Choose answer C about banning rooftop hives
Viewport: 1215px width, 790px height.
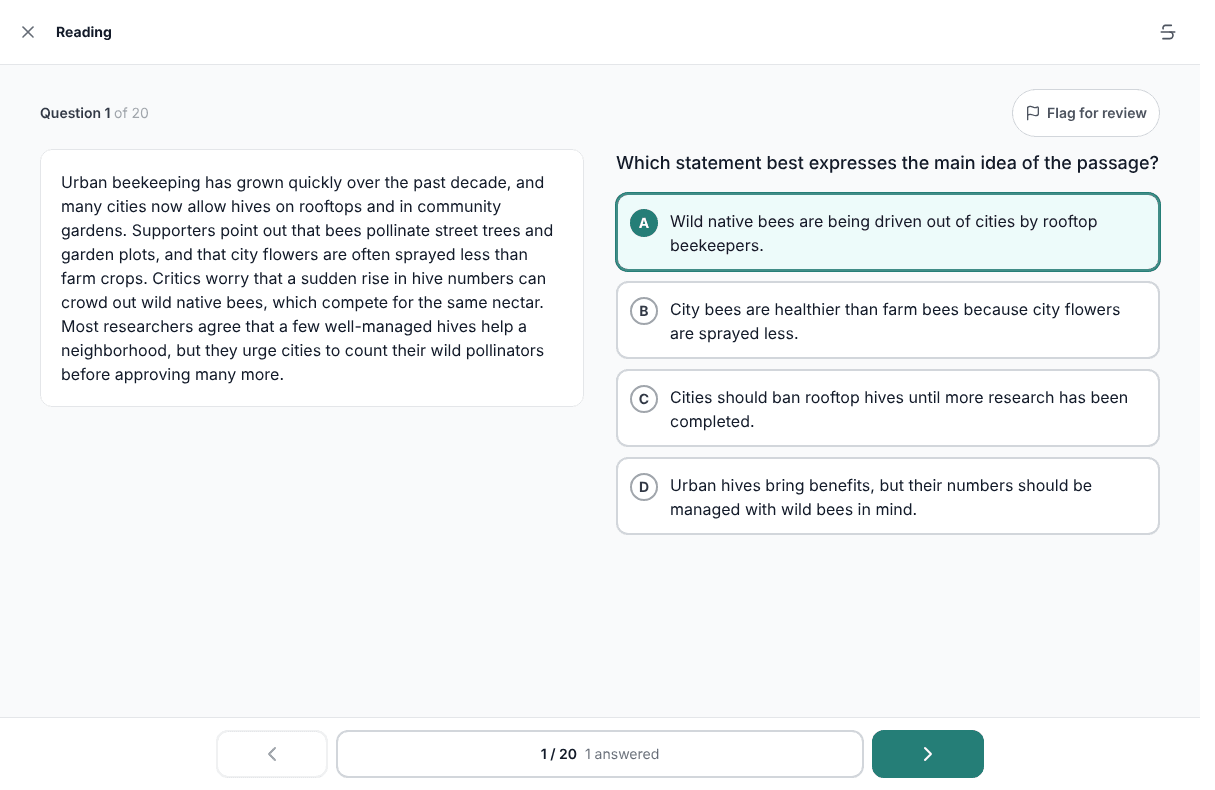(888, 408)
